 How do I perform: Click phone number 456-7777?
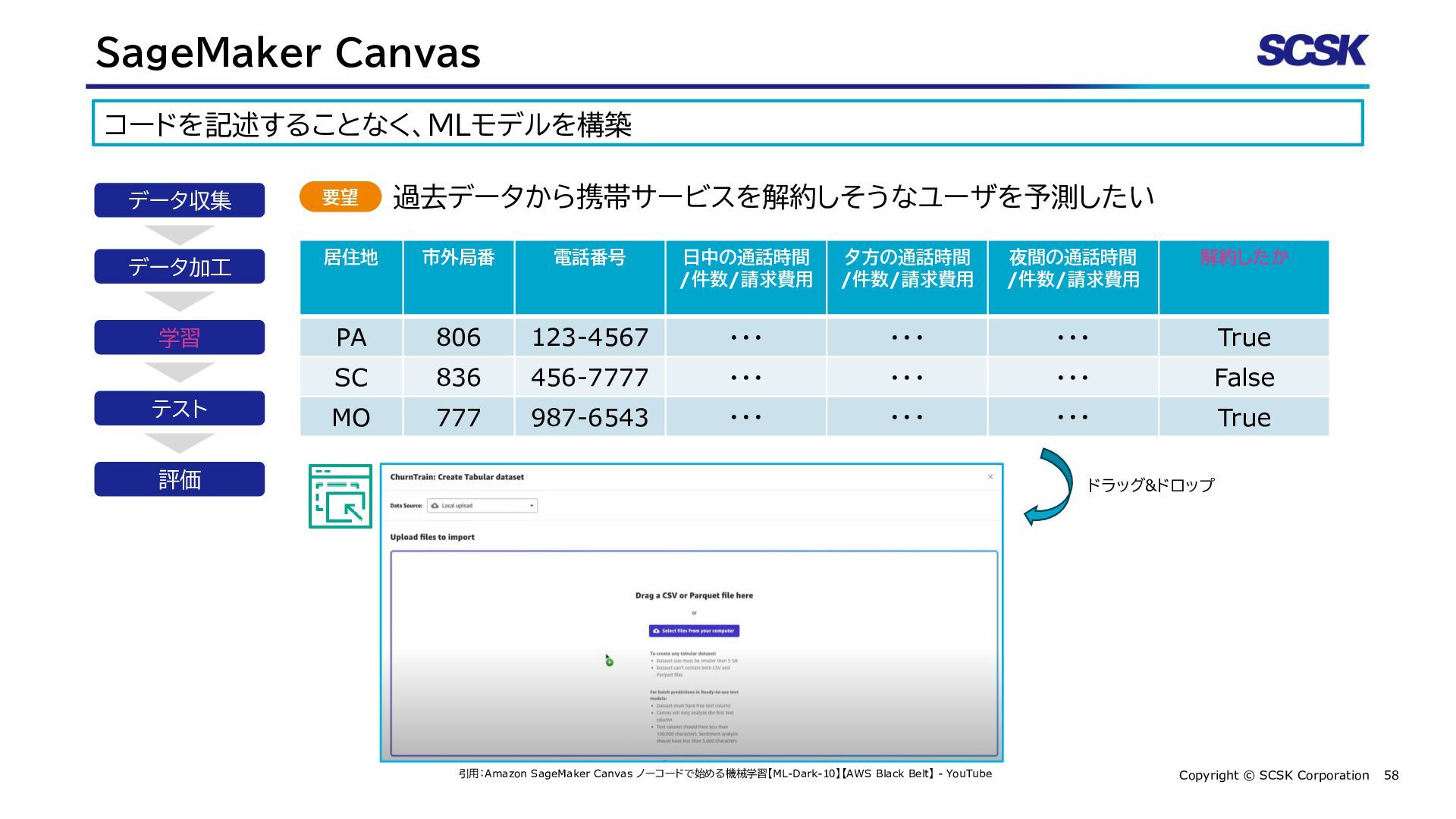click(x=590, y=378)
